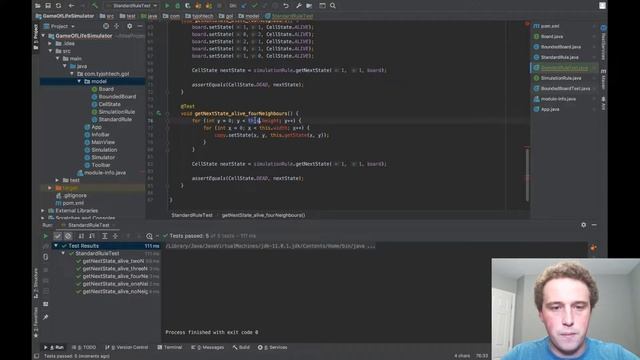Open pom.xml from the right file list
640x360 pixels.
[x=547, y=26]
